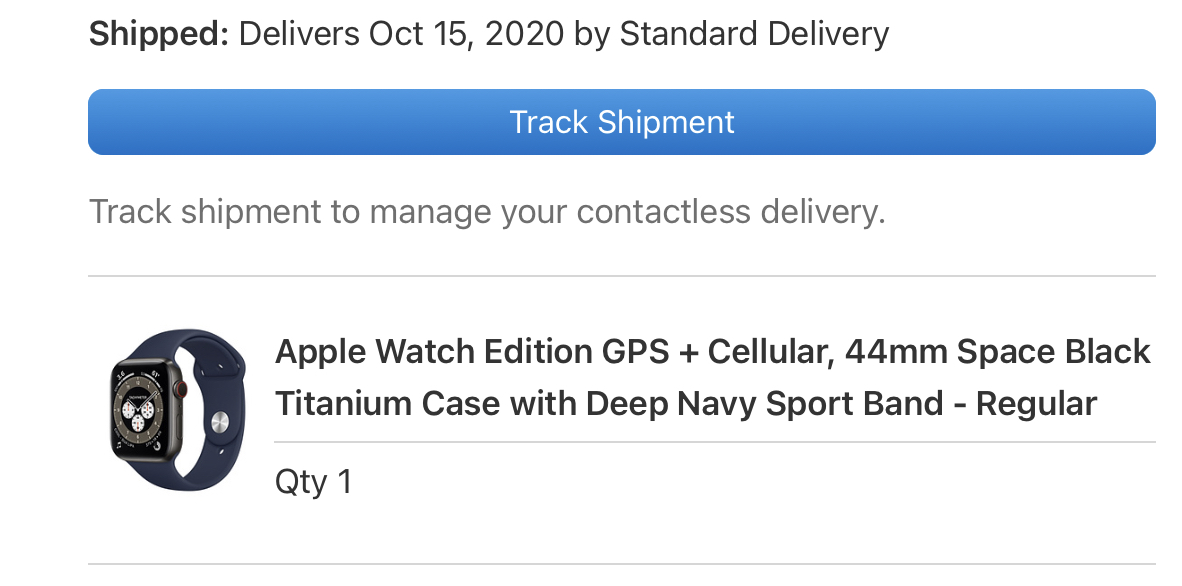
Task: Click the divider line above Qty 1
Action: point(714,442)
